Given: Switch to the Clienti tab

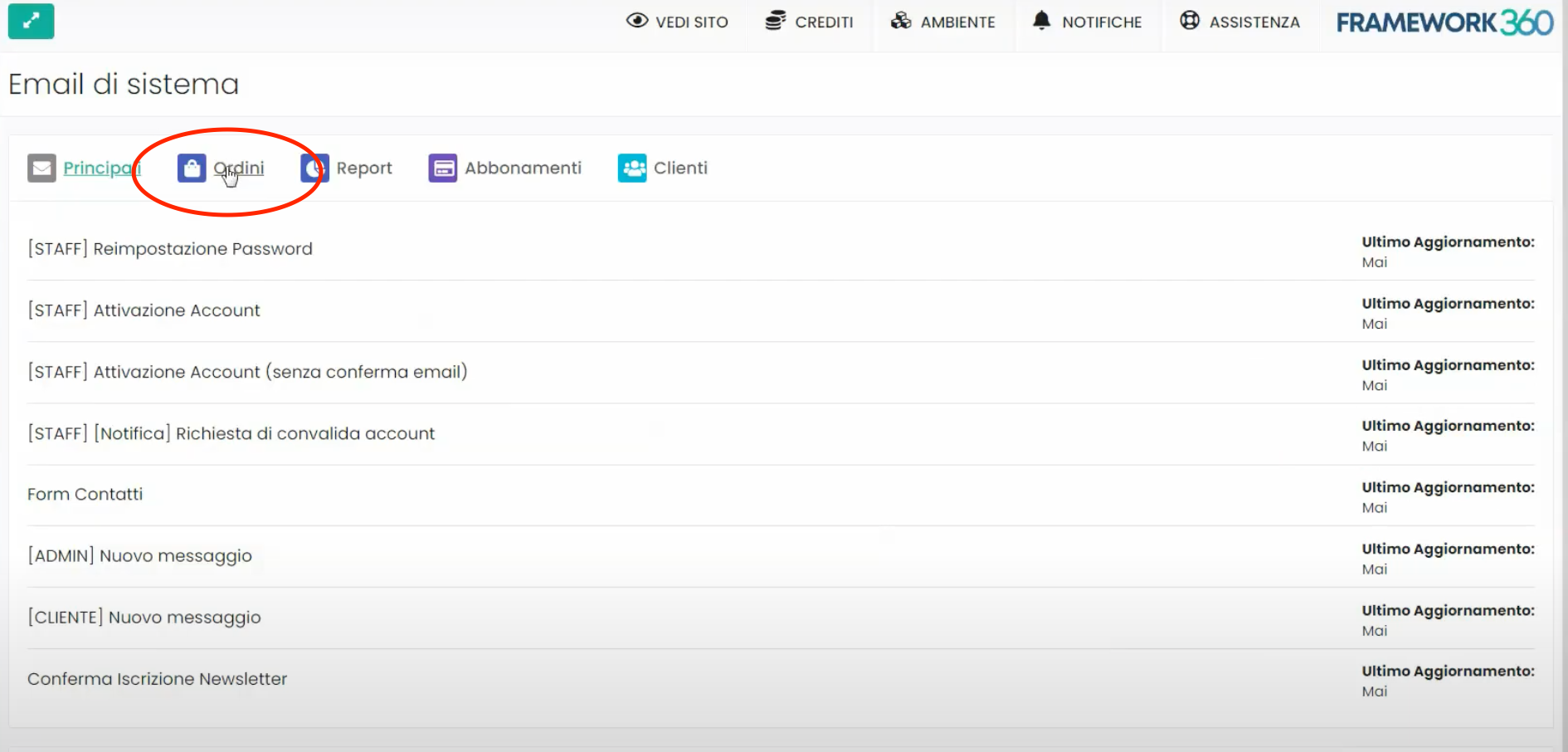Looking at the screenshot, I should click(x=680, y=168).
